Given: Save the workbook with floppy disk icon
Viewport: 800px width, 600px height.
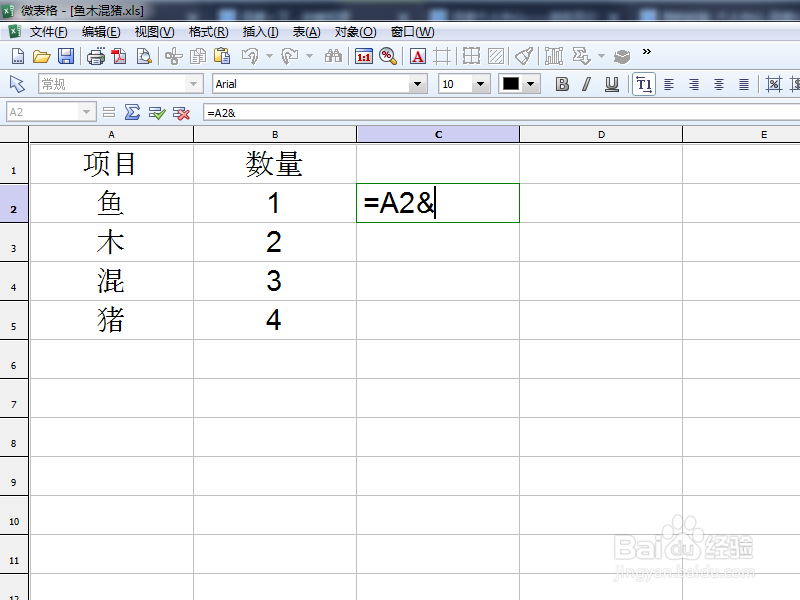Looking at the screenshot, I should tap(66, 56).
